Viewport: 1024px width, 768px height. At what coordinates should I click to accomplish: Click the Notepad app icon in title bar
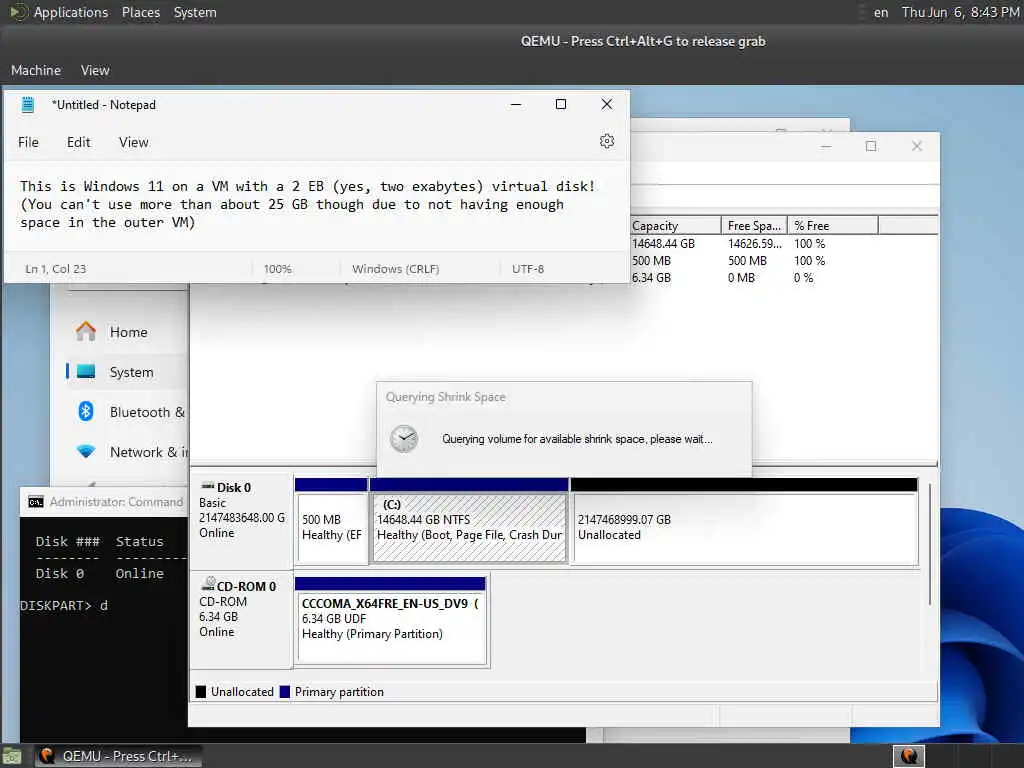[x=27, y=104]
